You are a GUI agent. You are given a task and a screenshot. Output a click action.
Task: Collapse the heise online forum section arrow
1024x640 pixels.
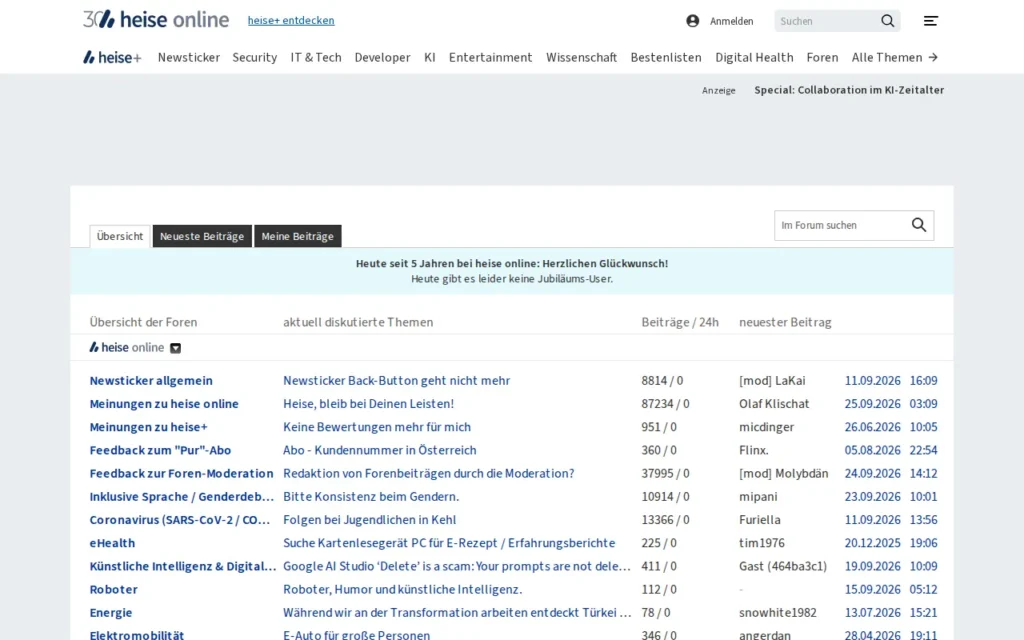pos(176,348)
